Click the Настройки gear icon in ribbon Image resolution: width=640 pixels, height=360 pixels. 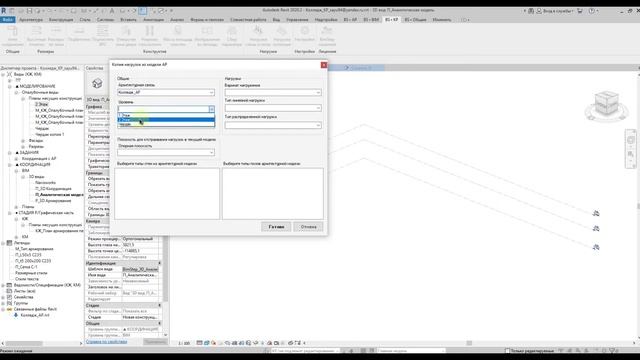(304, 31)
